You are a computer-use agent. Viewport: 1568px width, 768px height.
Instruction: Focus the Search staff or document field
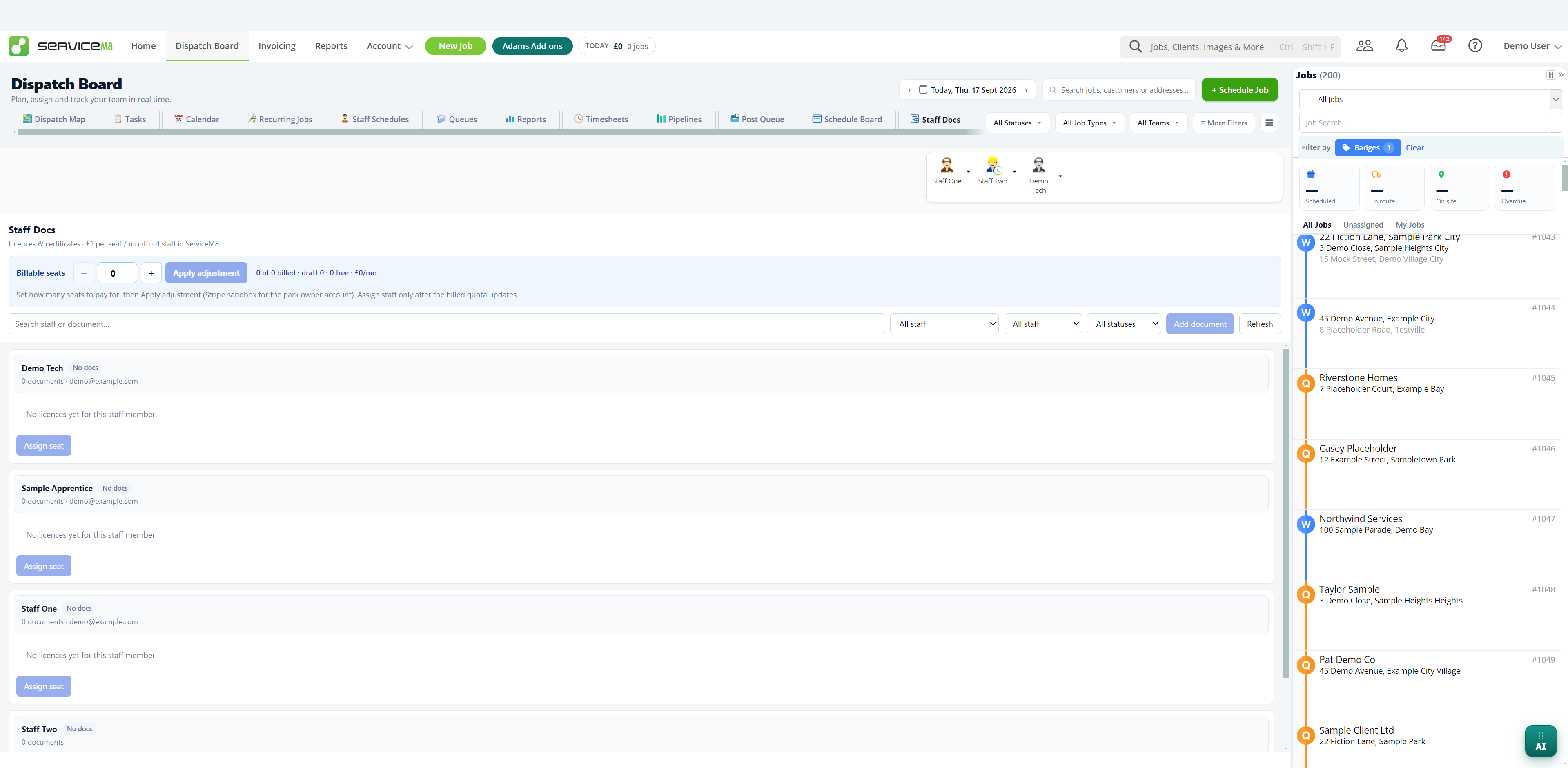click(x=446, y=324)
